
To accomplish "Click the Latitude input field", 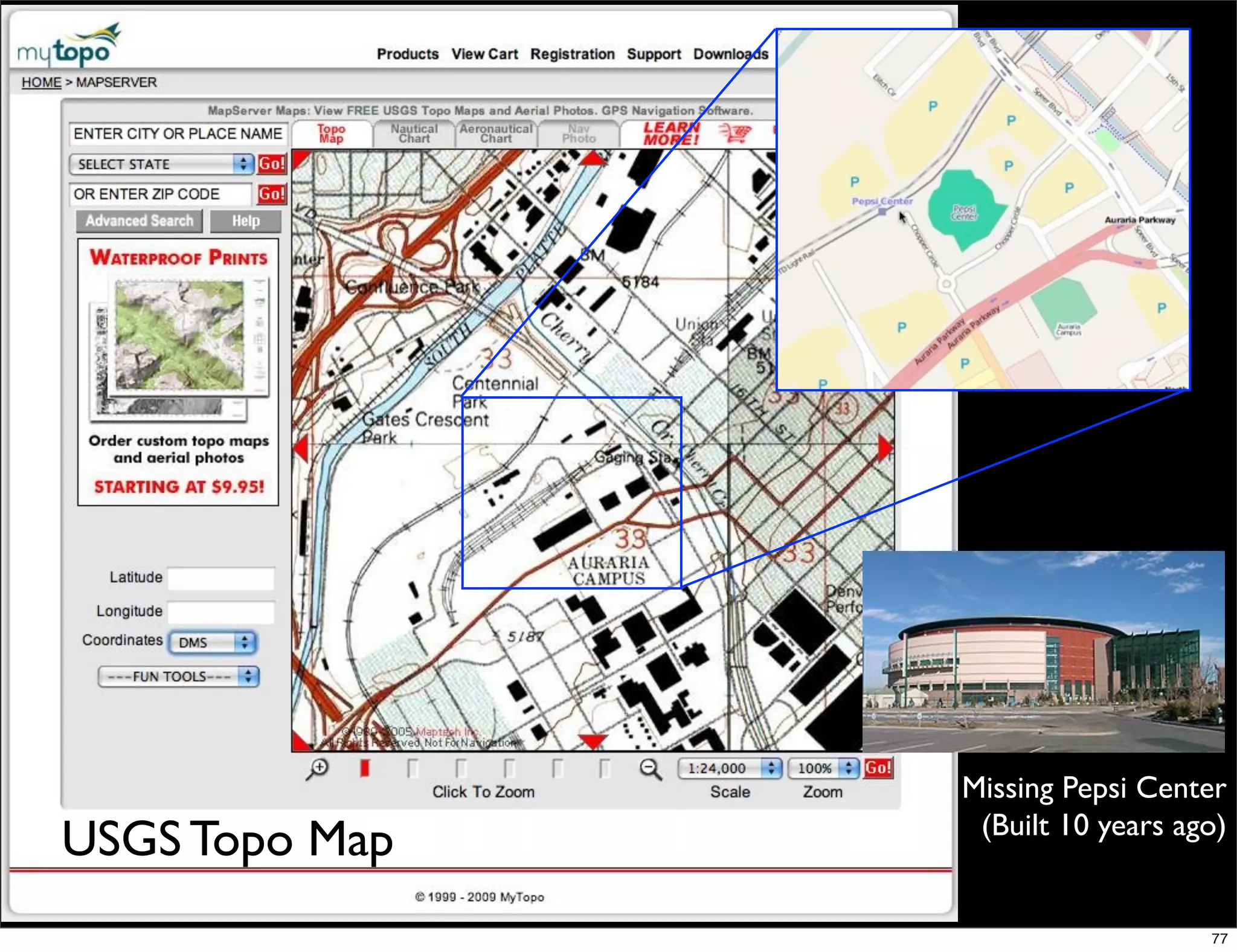I will [221, 578].
